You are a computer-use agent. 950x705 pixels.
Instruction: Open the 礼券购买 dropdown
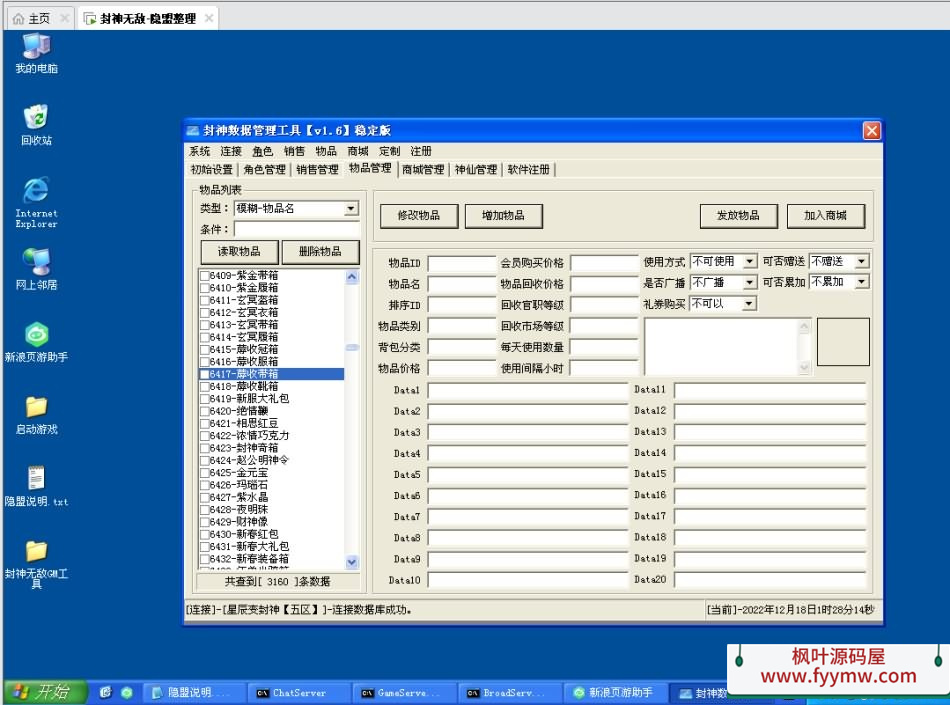(x=748, y=302)
